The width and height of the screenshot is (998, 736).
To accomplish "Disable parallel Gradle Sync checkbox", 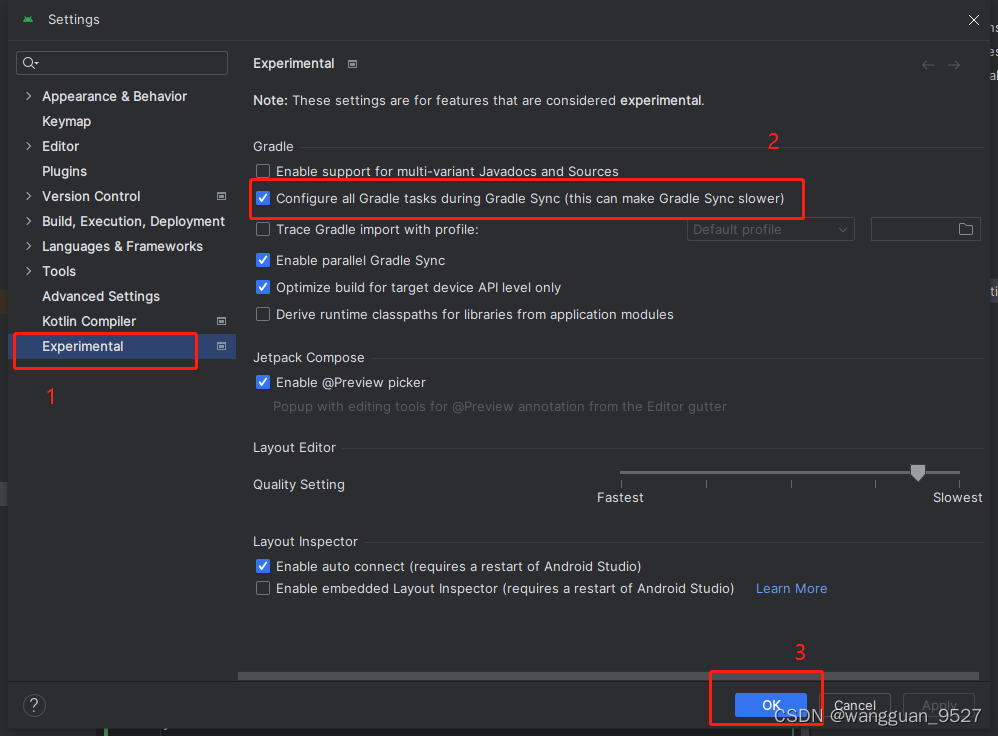I will click(x=263, y=260).
